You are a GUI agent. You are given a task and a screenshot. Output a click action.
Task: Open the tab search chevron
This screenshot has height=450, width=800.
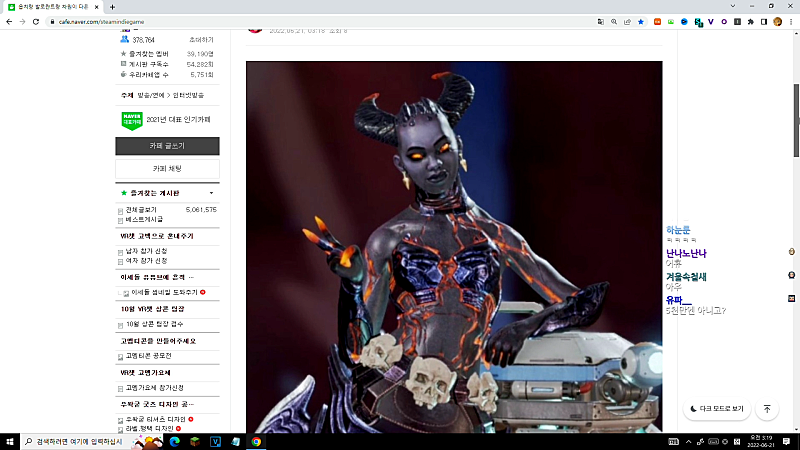[733, 6]
